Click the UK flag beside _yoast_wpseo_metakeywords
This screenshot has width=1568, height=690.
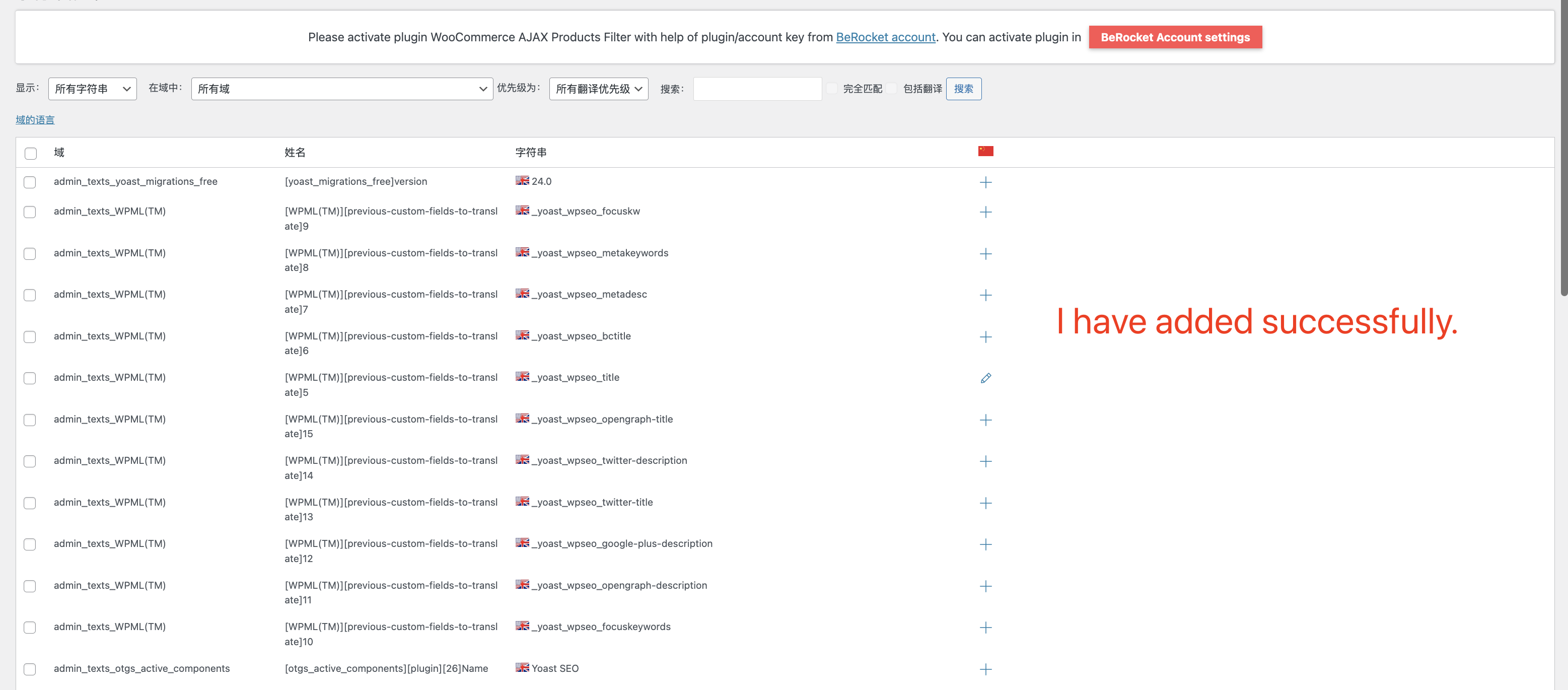(522, 251)
